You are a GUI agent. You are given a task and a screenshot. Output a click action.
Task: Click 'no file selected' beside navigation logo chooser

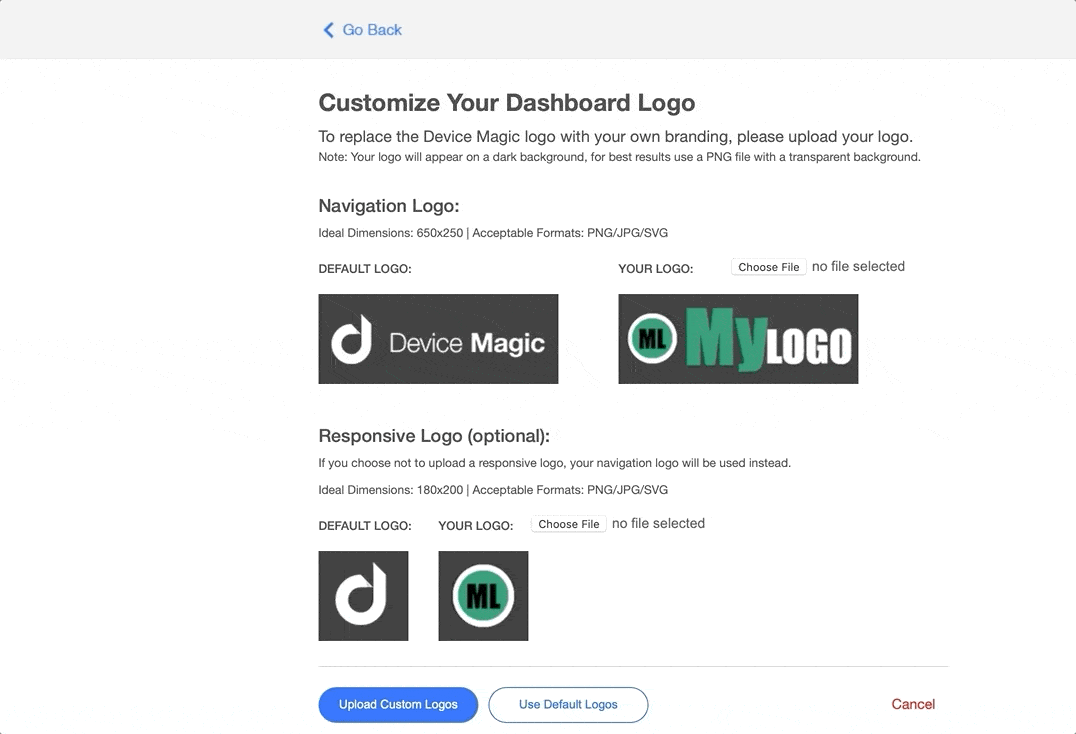[x=858, y=266]
